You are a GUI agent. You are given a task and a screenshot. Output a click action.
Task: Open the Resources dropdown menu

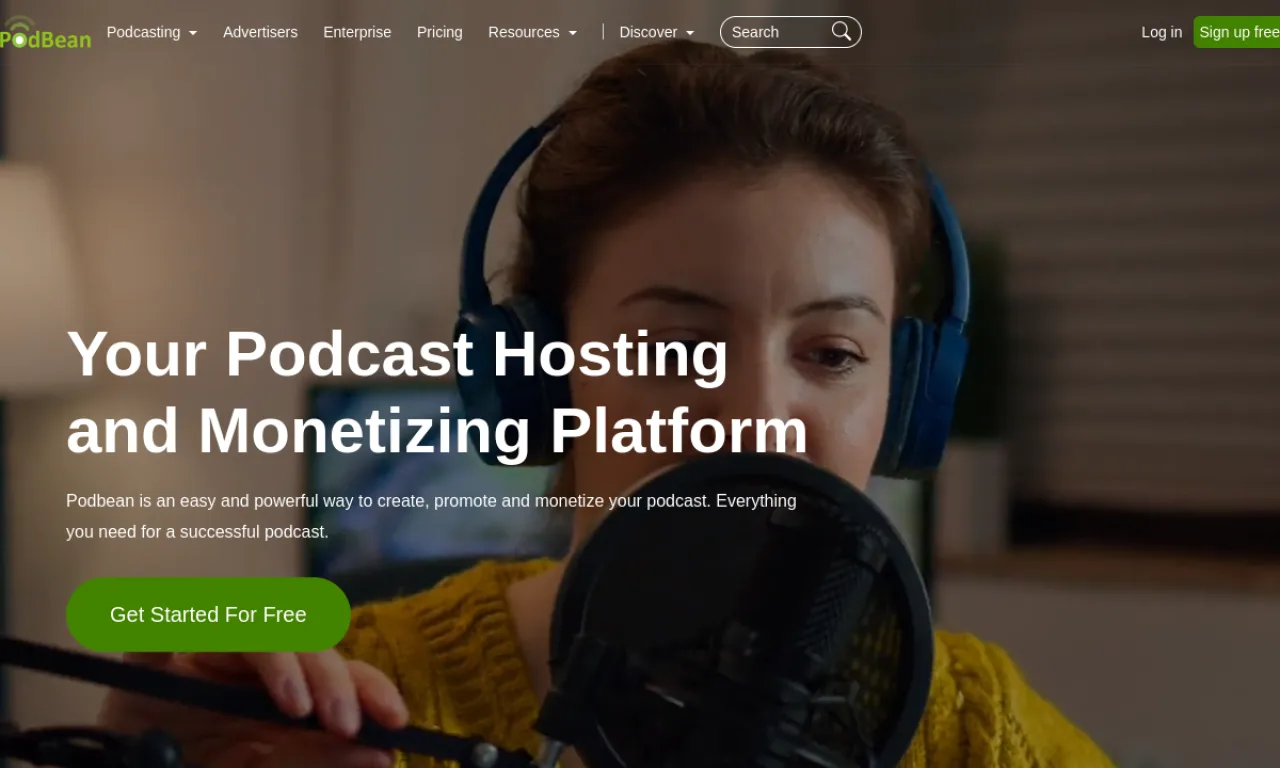click(533, 32)
